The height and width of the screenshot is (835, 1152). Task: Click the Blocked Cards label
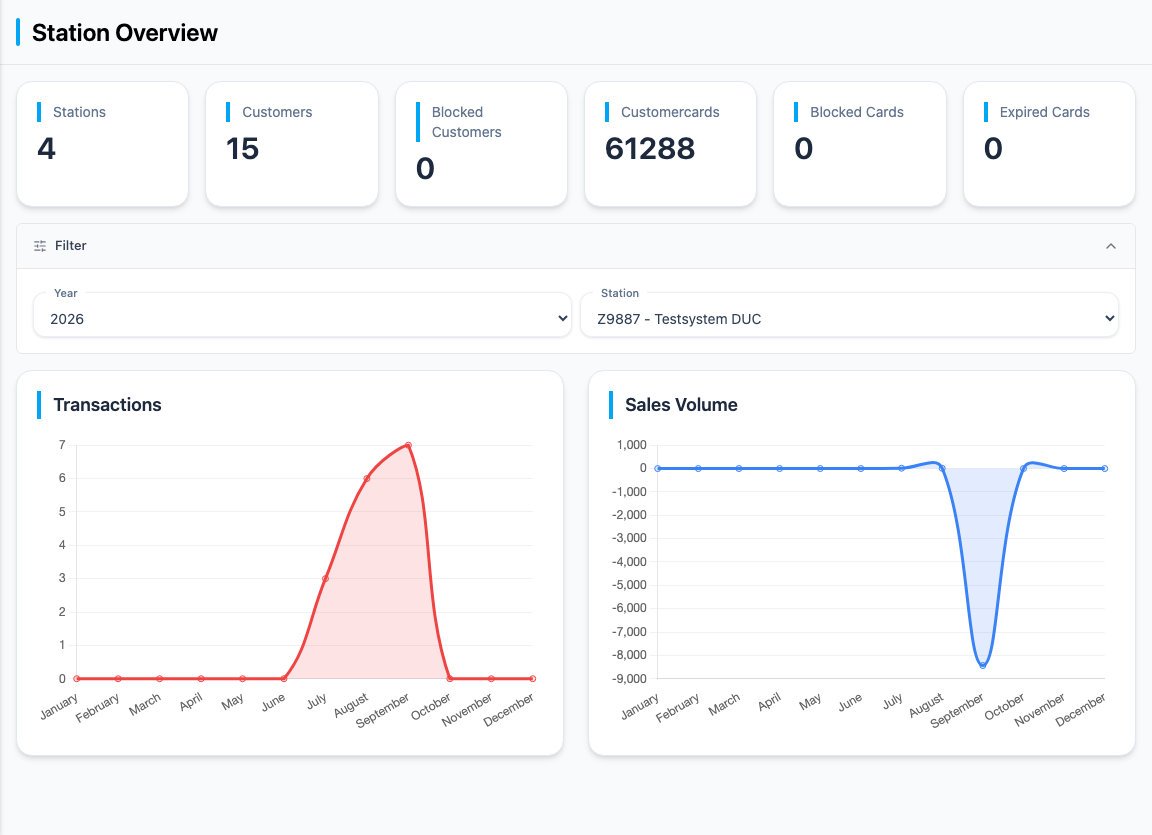point(857,112)
